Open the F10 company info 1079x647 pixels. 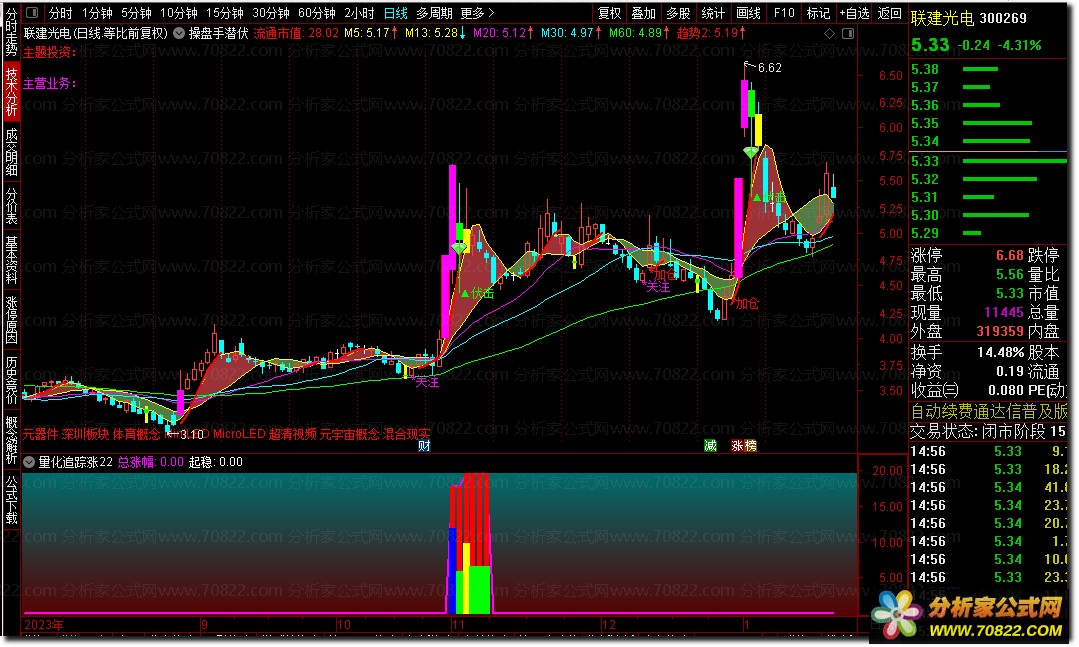pos(784,13)
